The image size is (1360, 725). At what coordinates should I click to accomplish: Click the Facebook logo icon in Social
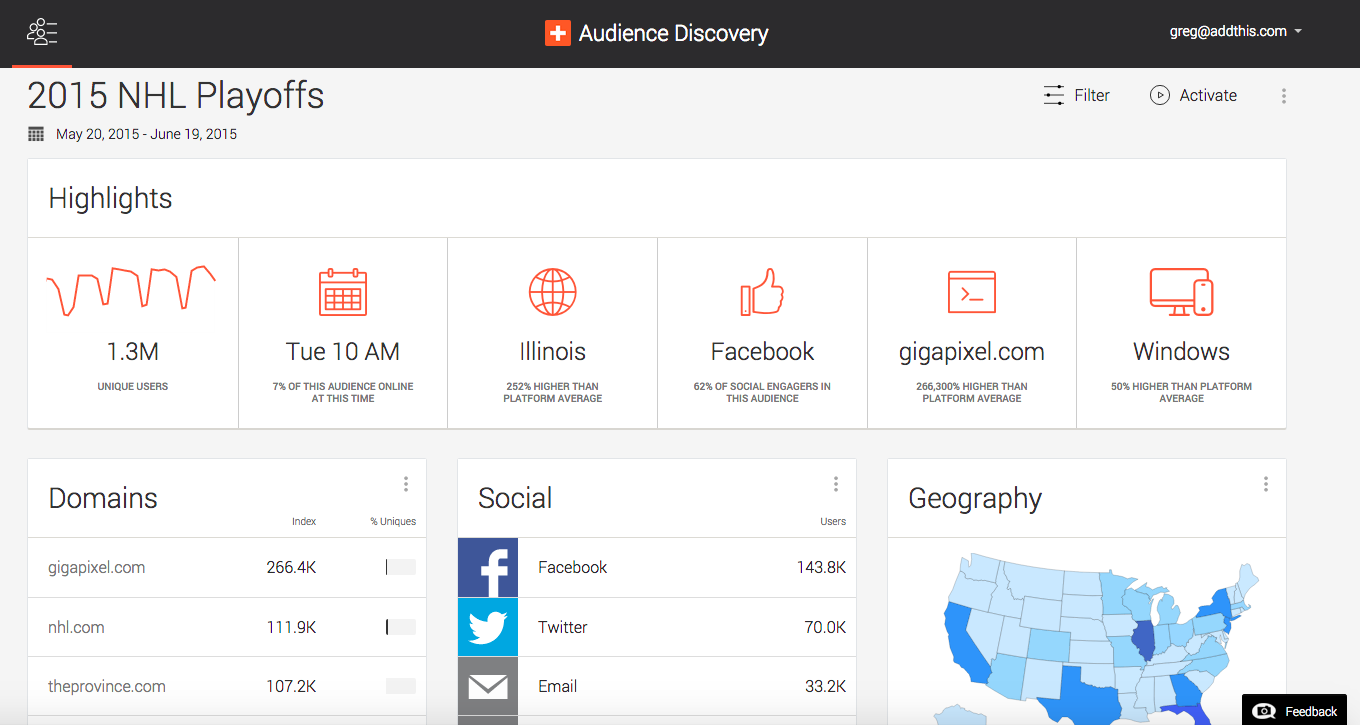[488, 567]
